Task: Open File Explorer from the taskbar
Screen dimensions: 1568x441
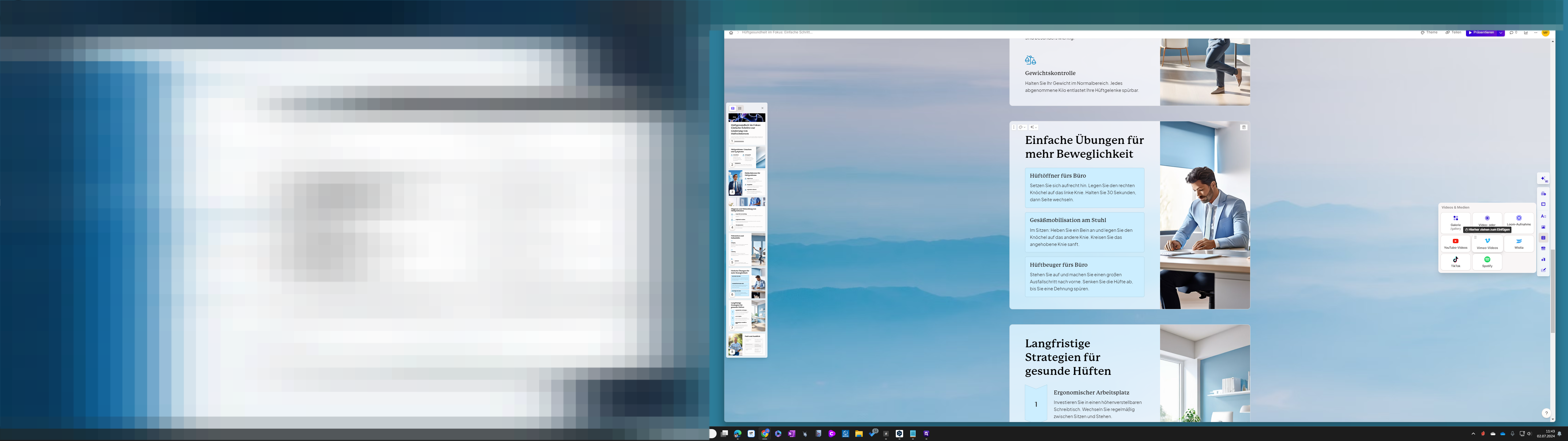Action: pyautogui.click(x=858, y=434)
